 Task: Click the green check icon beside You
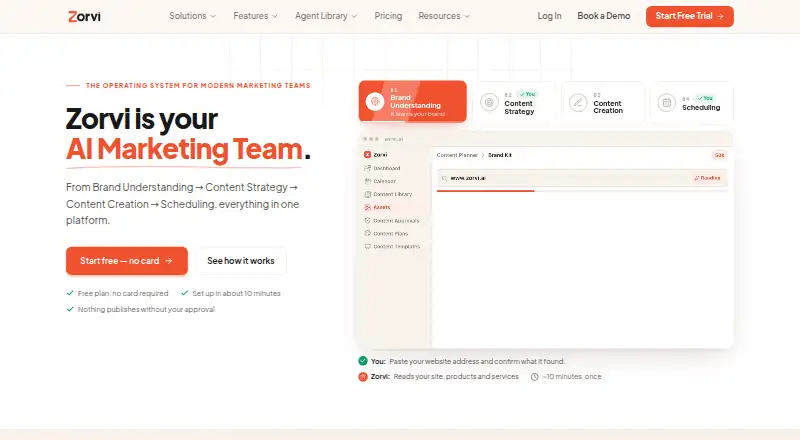point(363,361)
